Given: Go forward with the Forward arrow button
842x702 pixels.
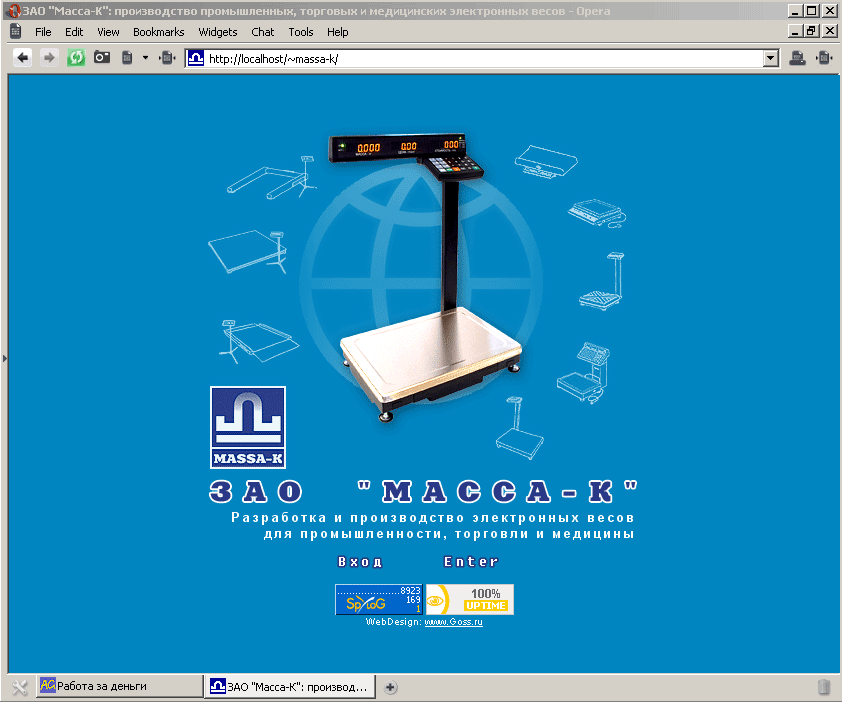Looking at the screenshot, I should click(x=49, y=57).
